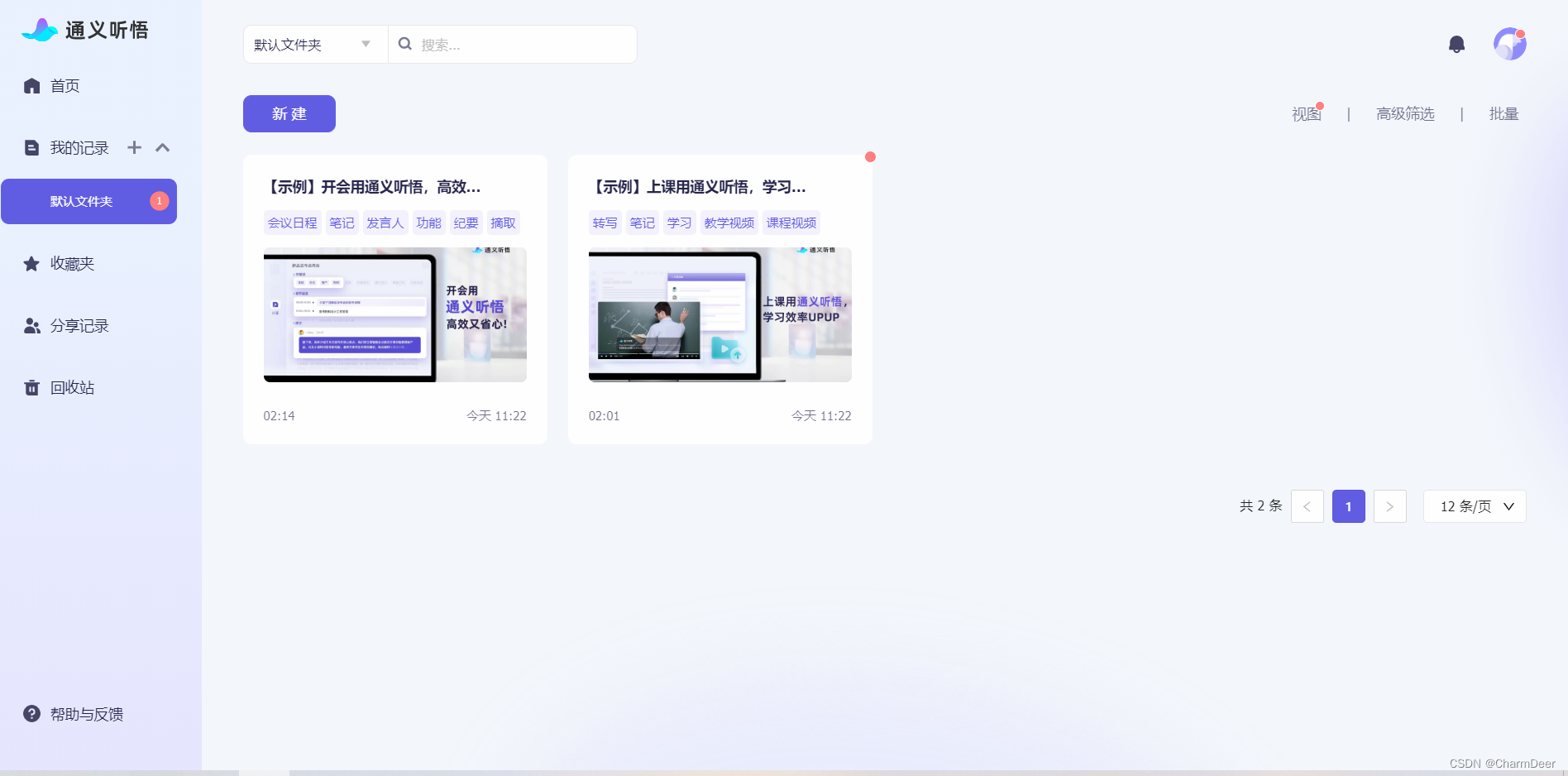Click the 学习 tag

coord(679,223)
